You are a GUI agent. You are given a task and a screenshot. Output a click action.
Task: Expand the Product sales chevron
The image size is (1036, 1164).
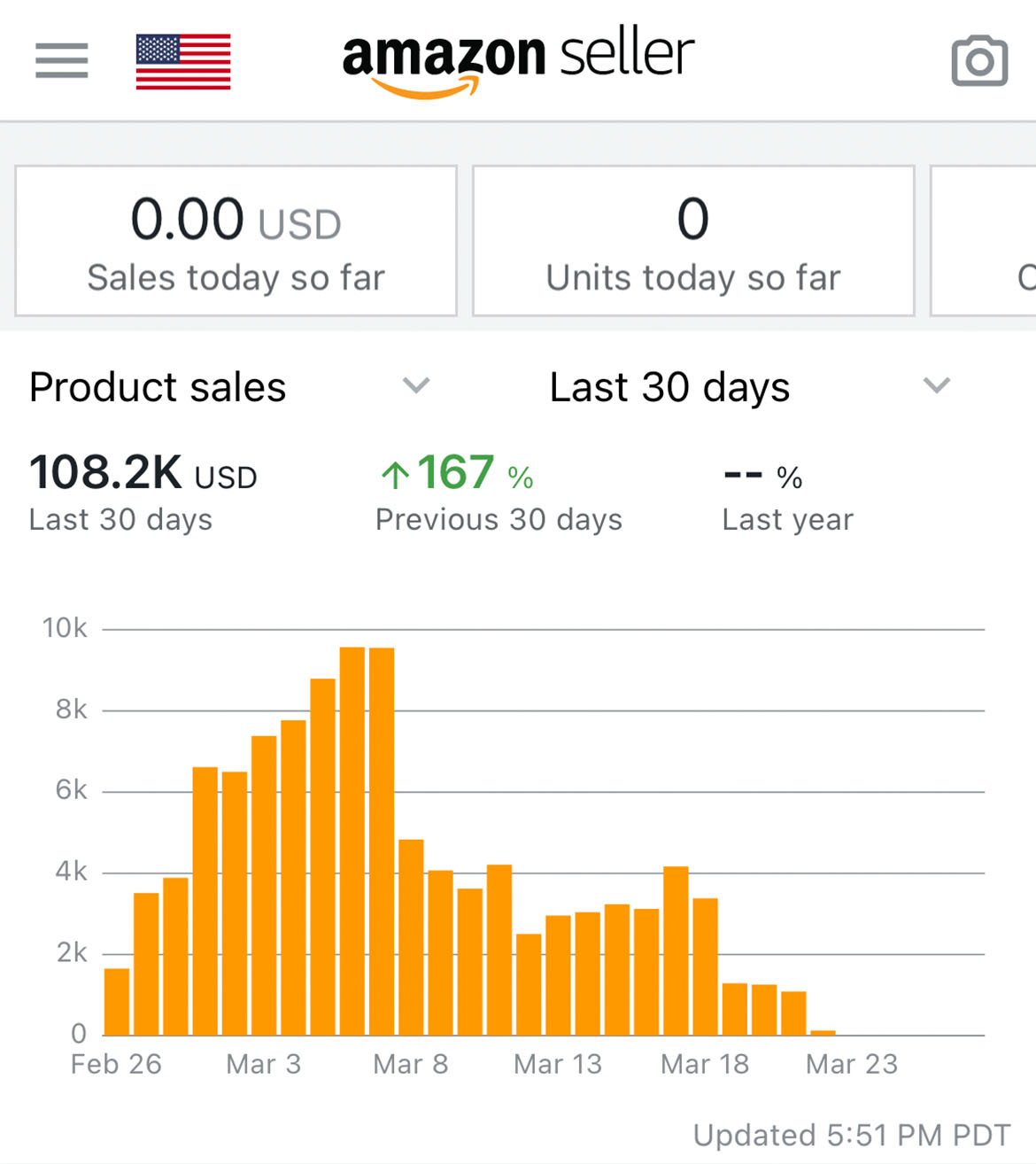tap(416, 385)
